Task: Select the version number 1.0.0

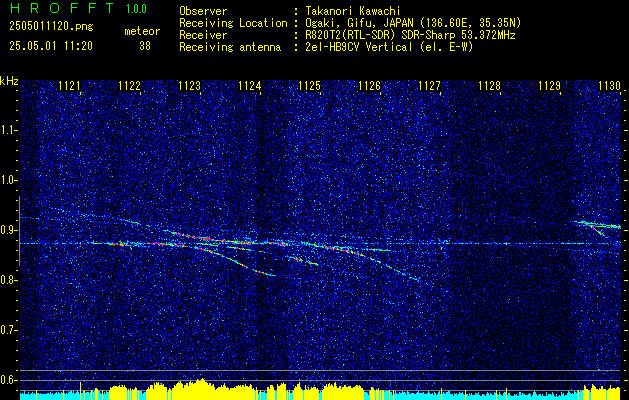Action: point(136,9)
